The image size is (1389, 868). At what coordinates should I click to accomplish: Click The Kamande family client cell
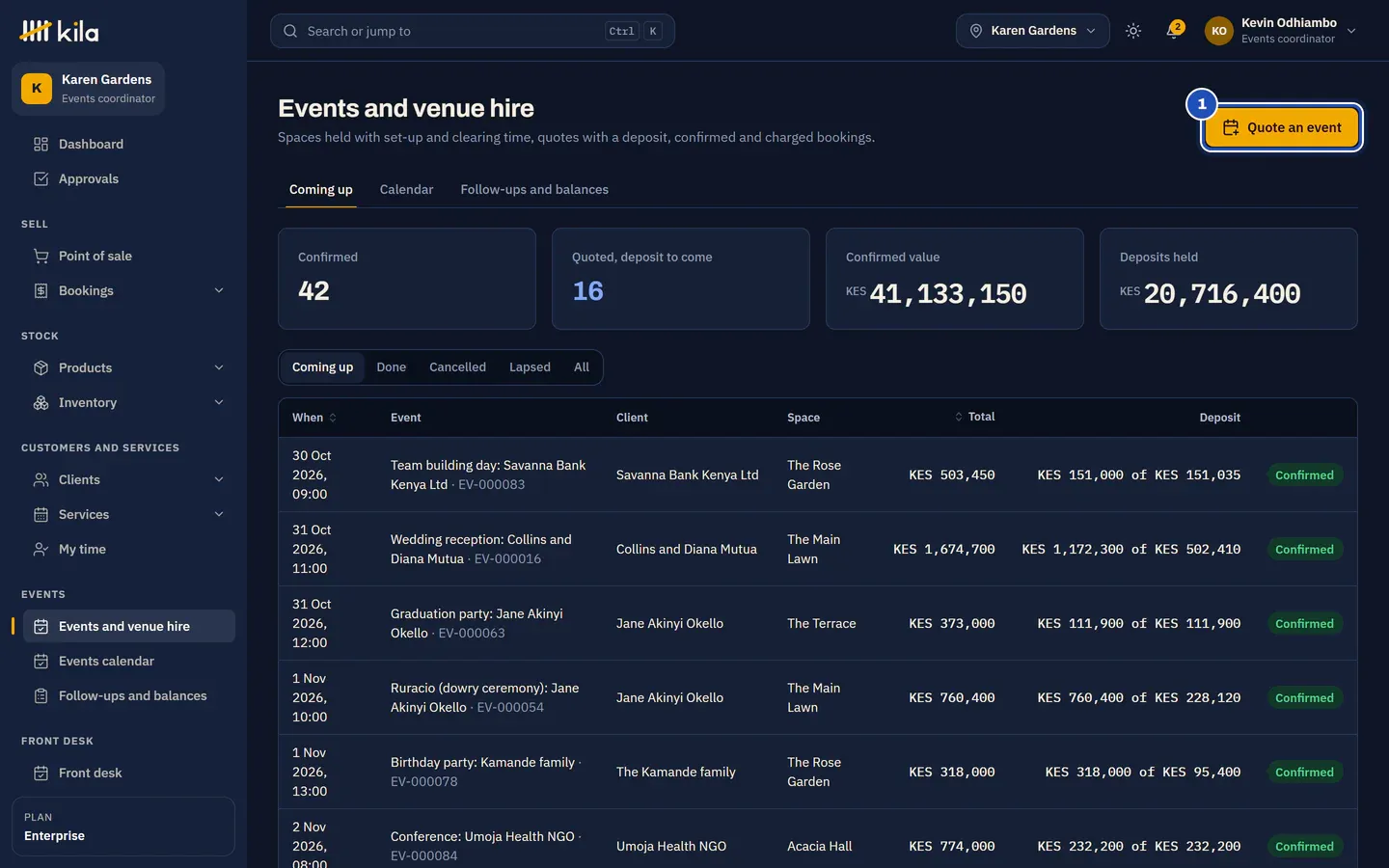(x=675, y=772)
